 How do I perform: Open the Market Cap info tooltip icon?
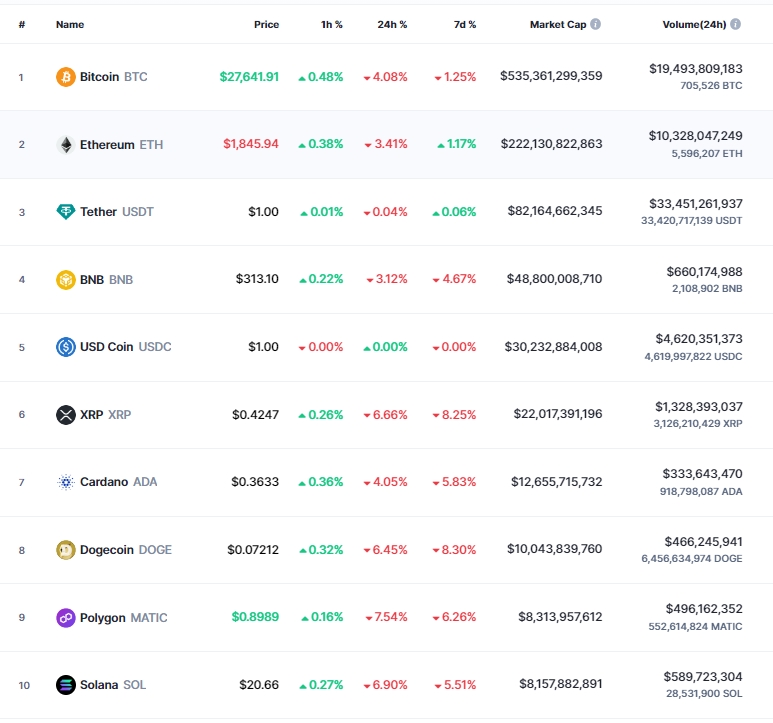coord(596,24)
